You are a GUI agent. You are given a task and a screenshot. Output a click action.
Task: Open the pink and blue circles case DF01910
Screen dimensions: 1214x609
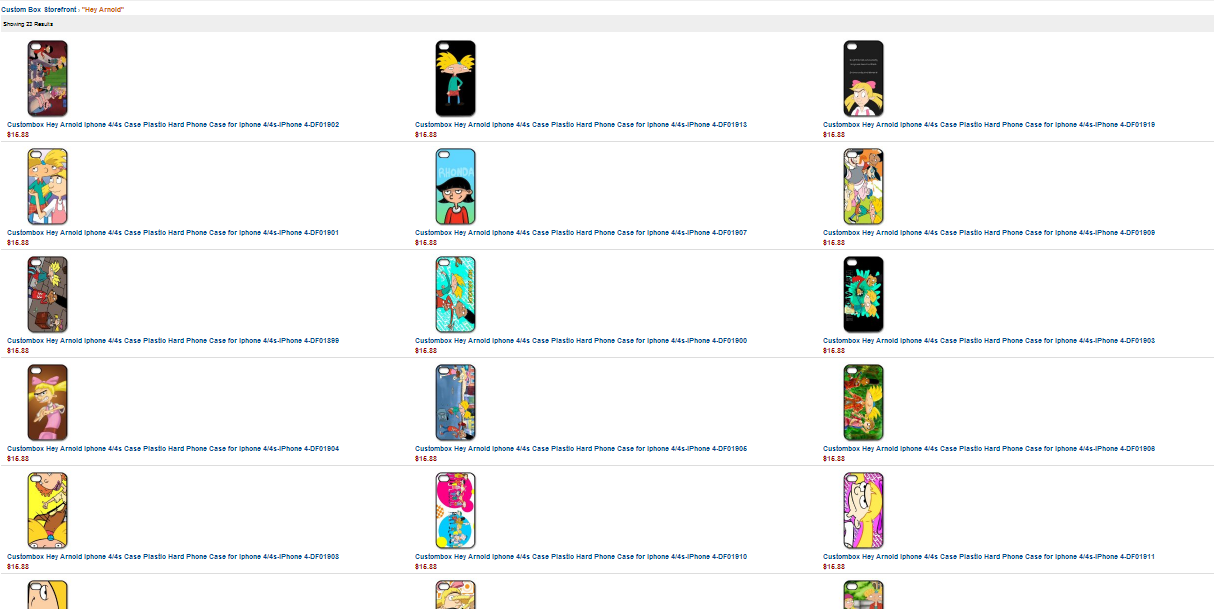tap(456, 510)
